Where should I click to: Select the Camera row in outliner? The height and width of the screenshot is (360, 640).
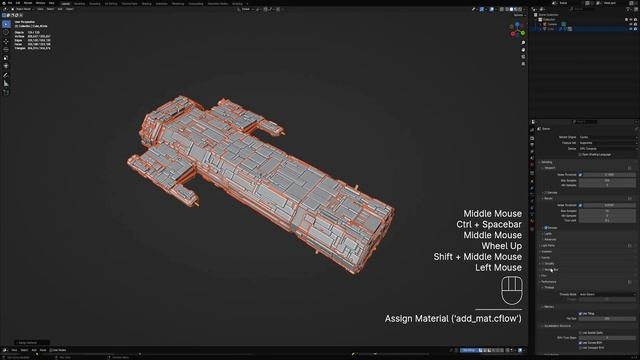pos(584,24)
